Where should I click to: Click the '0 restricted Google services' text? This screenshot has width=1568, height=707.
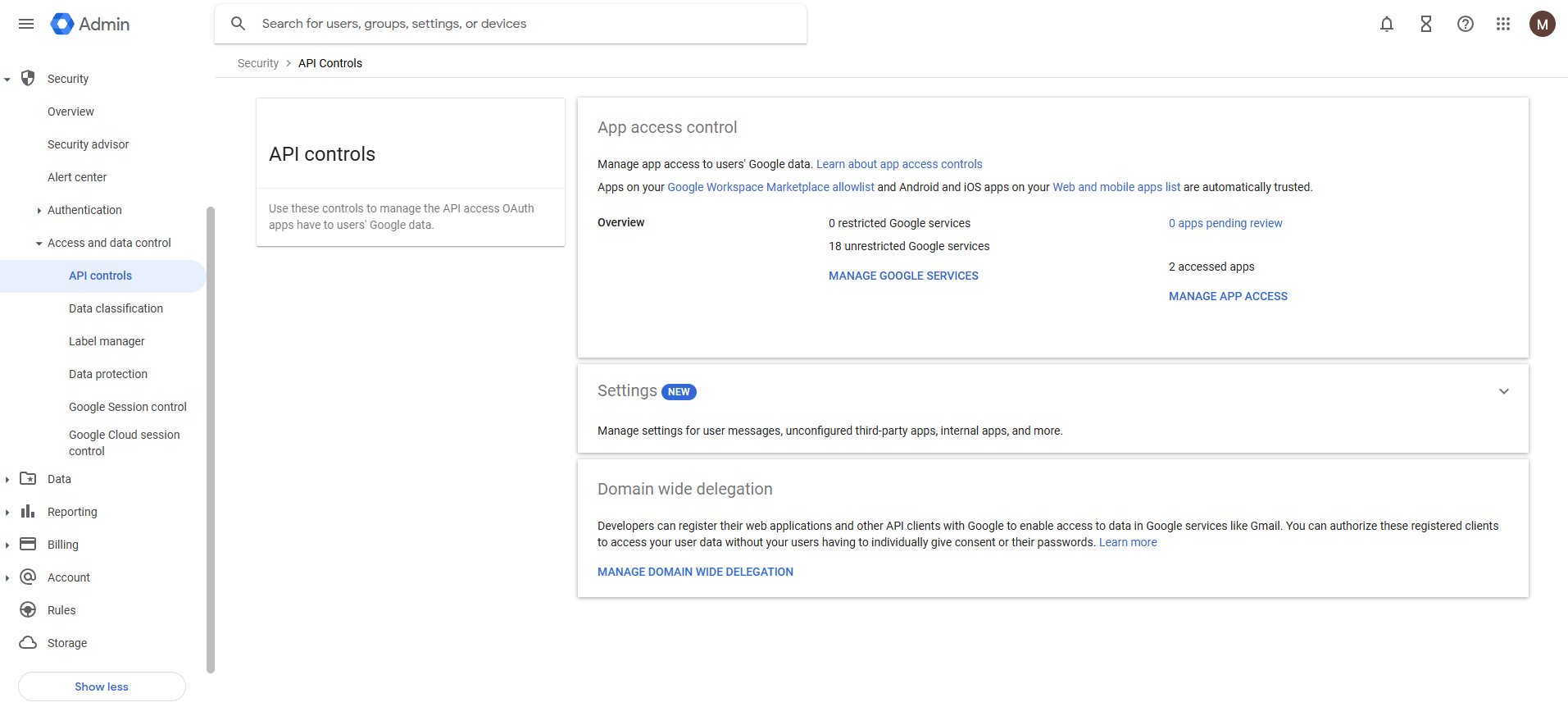(899, 223)
